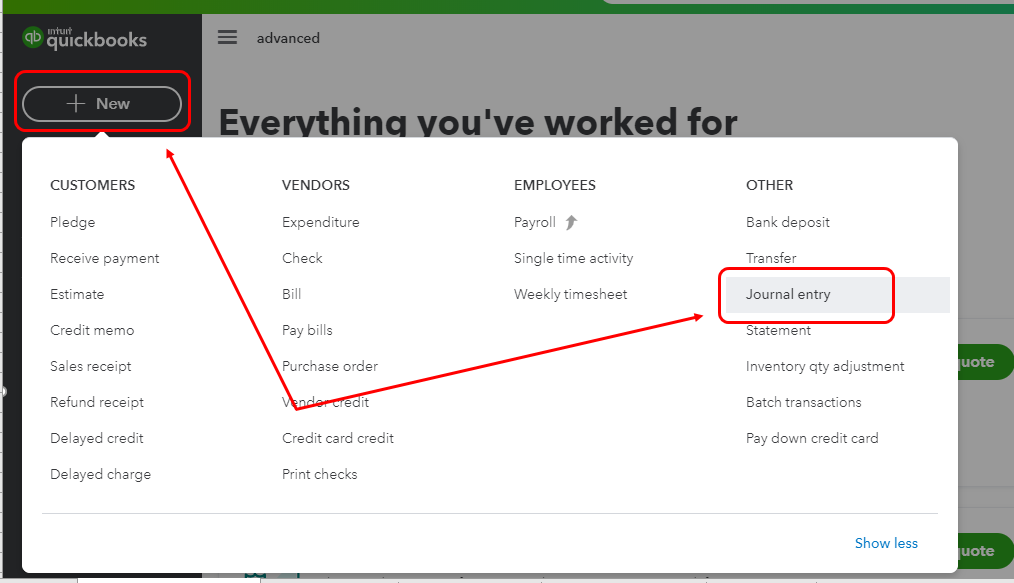This screenshot has width=1014, height=583.
Task: Select Credit memo
Action: tap(92, 330)
